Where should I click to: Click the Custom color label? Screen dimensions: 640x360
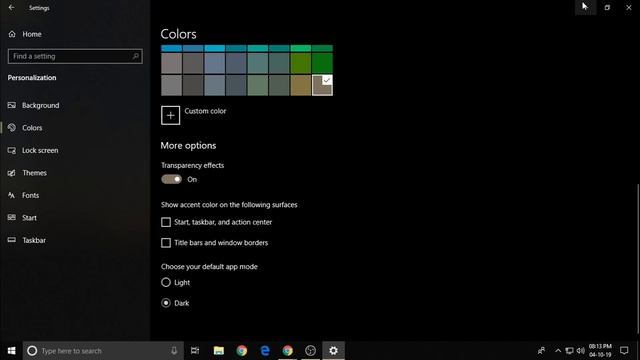click(205, 111)
